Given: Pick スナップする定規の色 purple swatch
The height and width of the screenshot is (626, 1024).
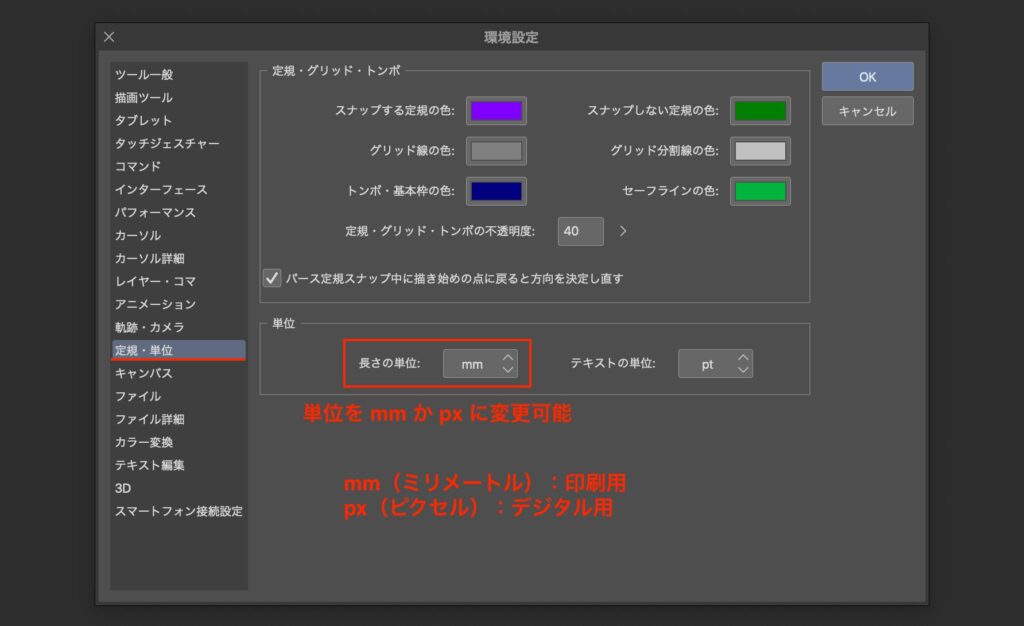Looking at the screenshot, I should (496, 111).
